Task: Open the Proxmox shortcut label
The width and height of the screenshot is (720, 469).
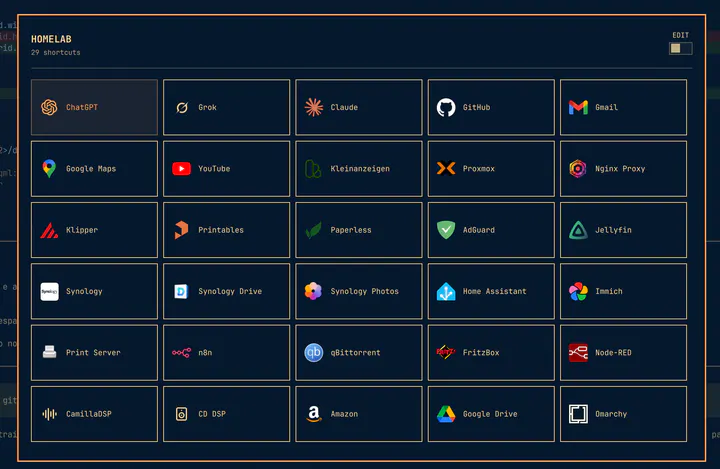Action: (x=478, y=169)
